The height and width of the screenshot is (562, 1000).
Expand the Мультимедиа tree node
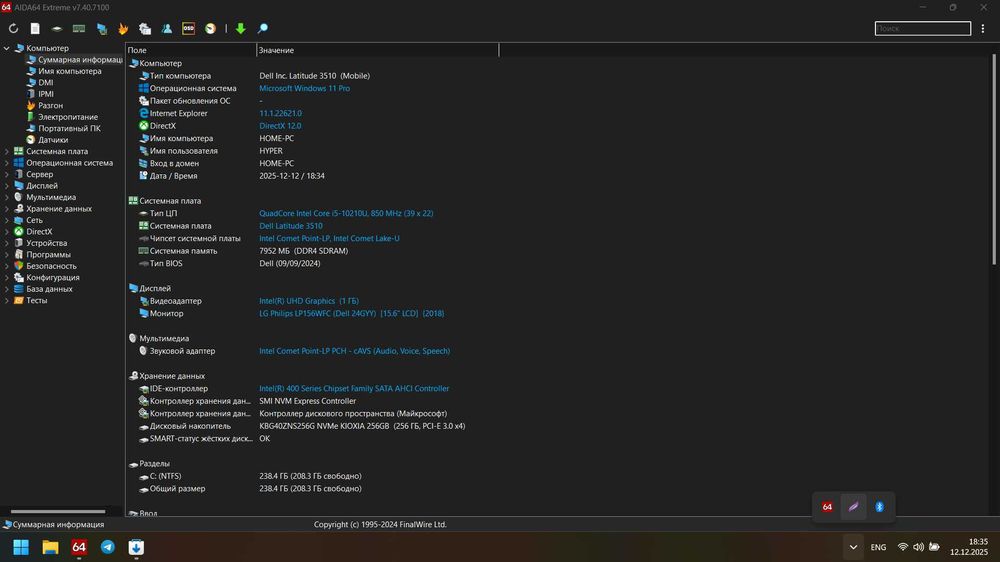[x=6, y=198]
